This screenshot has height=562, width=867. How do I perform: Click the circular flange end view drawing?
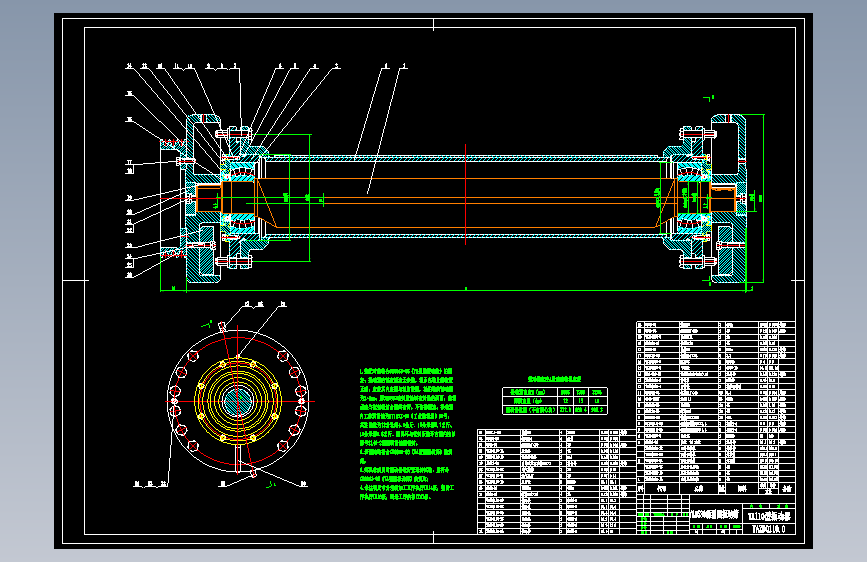[238, 401]
